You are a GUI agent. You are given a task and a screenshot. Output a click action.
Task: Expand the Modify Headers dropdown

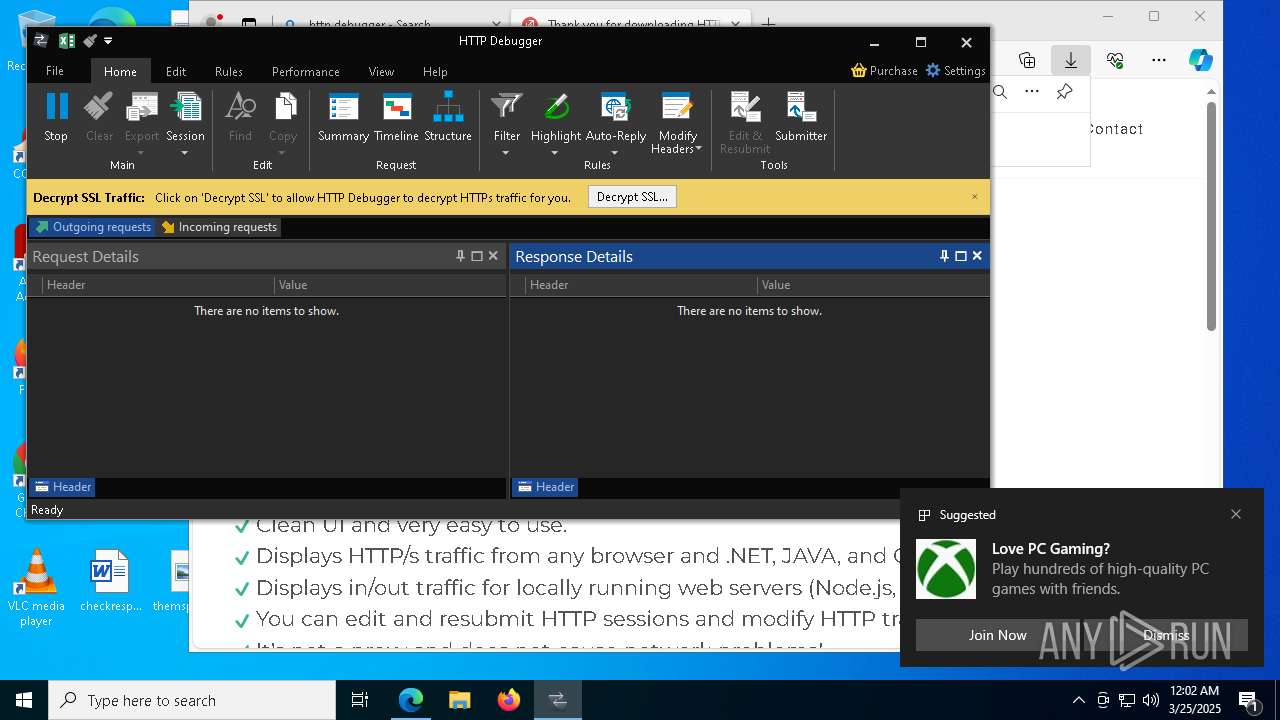699,149
